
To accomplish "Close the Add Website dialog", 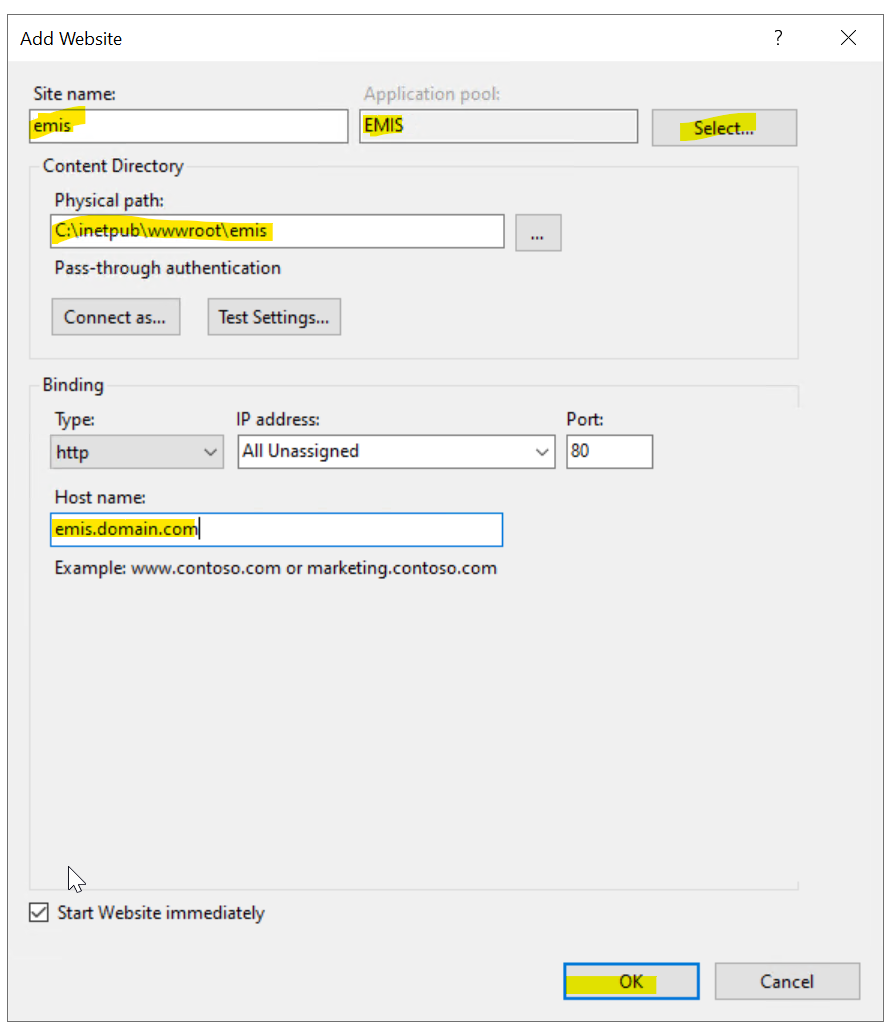I will point(848,39).
